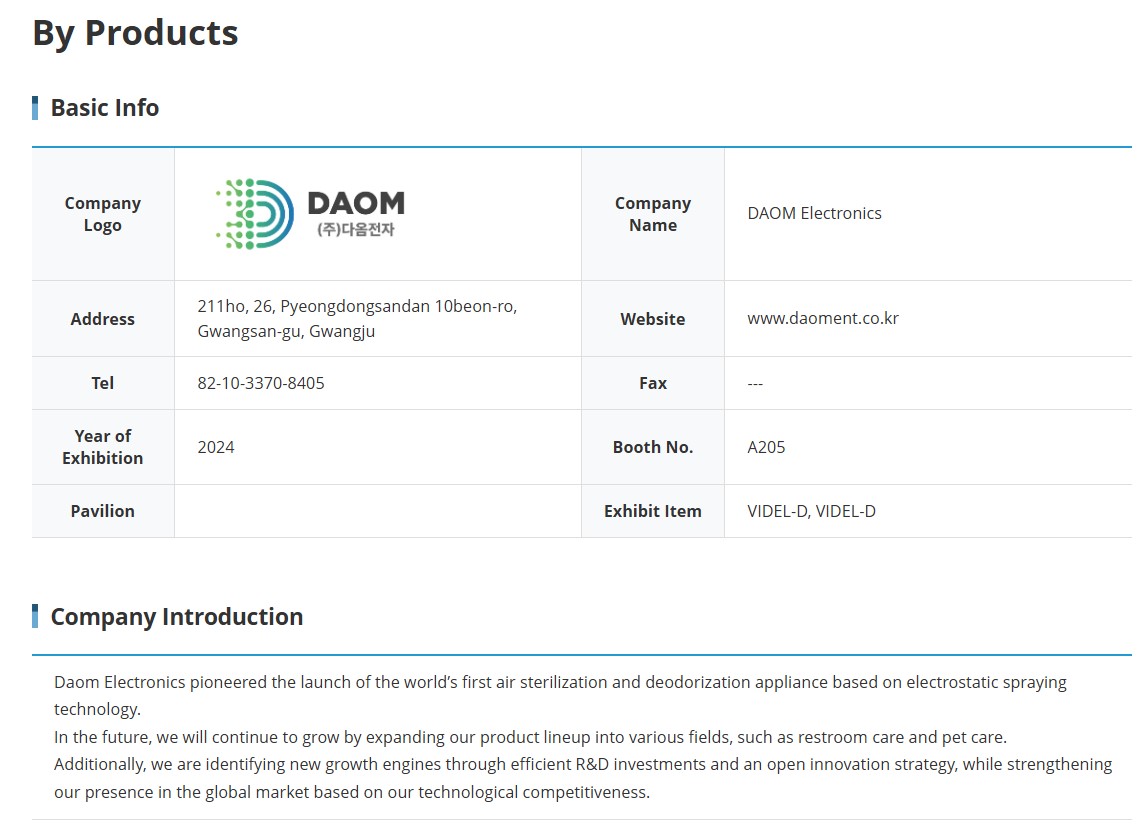This screenshot has width=1147, height=828.
Task: Click the green dotted D logo emblem
Action: pos(255,214)
